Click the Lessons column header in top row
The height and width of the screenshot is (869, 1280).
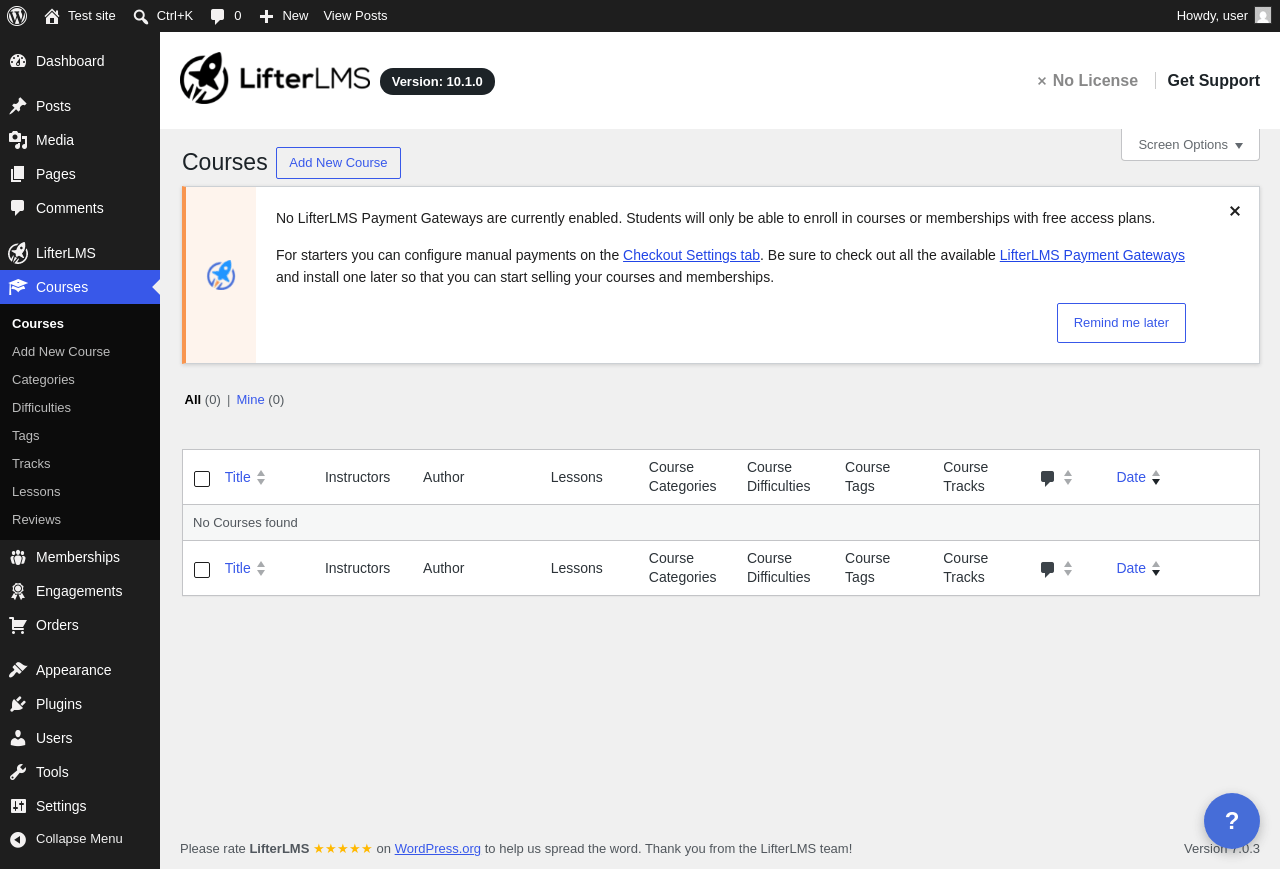pyautogui.click(x=577, y=478)
